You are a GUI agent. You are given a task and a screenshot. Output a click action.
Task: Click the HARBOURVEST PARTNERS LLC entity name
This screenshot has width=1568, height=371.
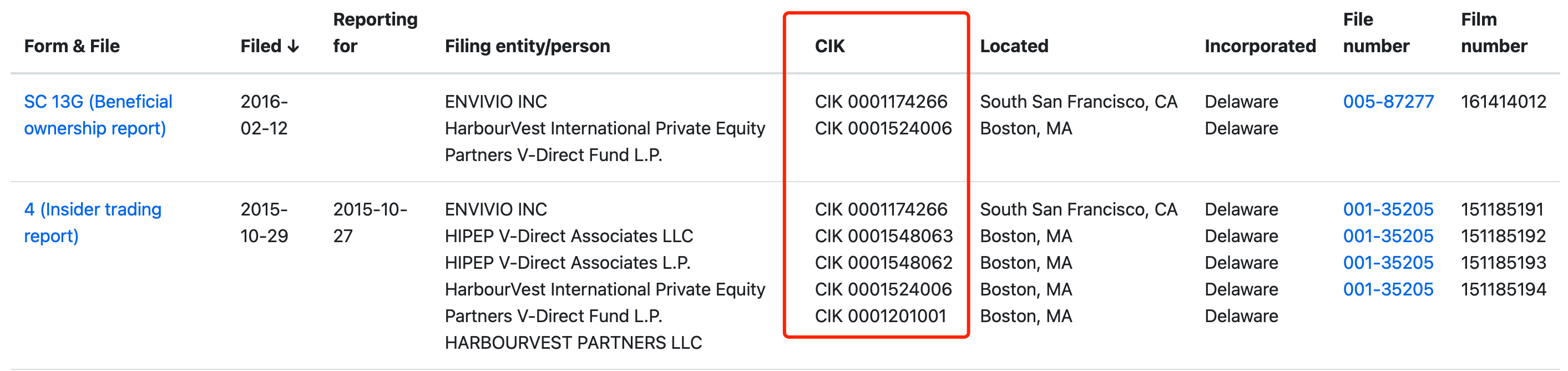coord(573,343)
